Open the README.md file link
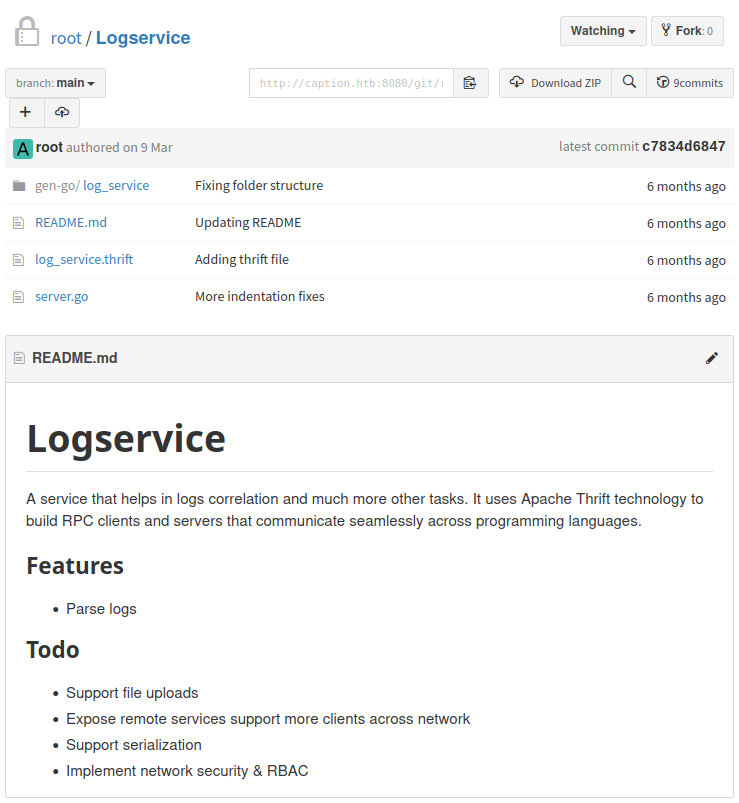739x803 pixels. pyautogui.click(x=70, y=223)
